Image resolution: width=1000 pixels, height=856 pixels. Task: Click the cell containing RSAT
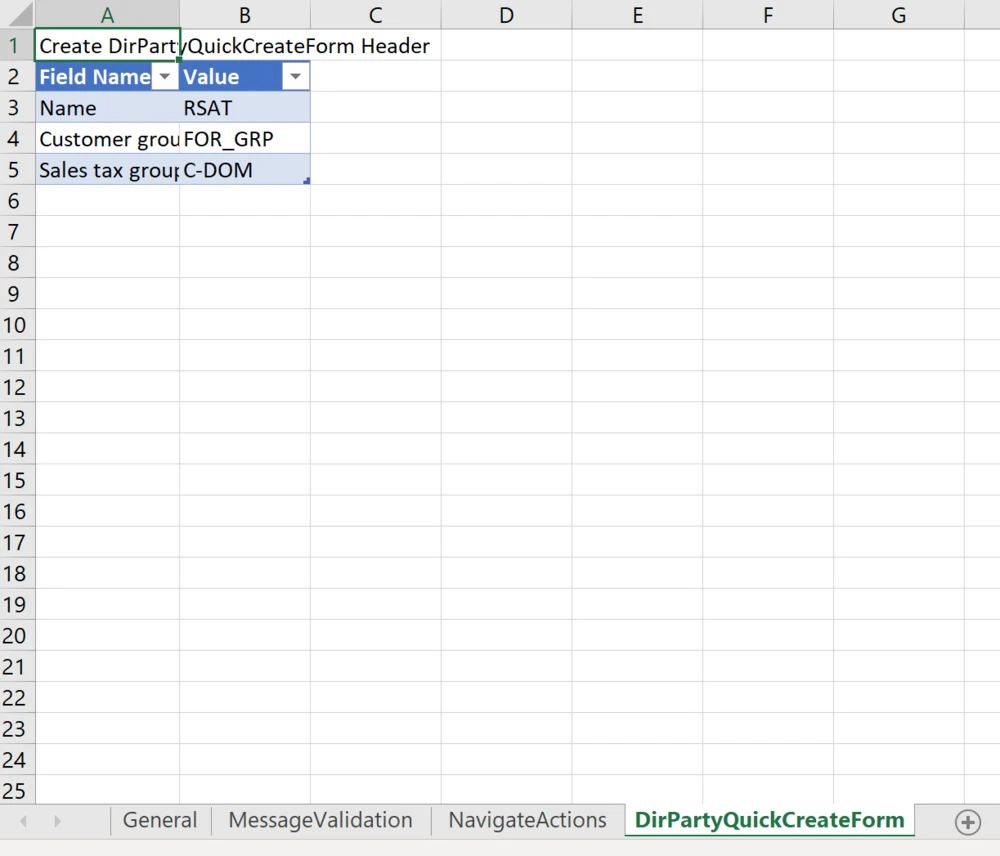244,108
